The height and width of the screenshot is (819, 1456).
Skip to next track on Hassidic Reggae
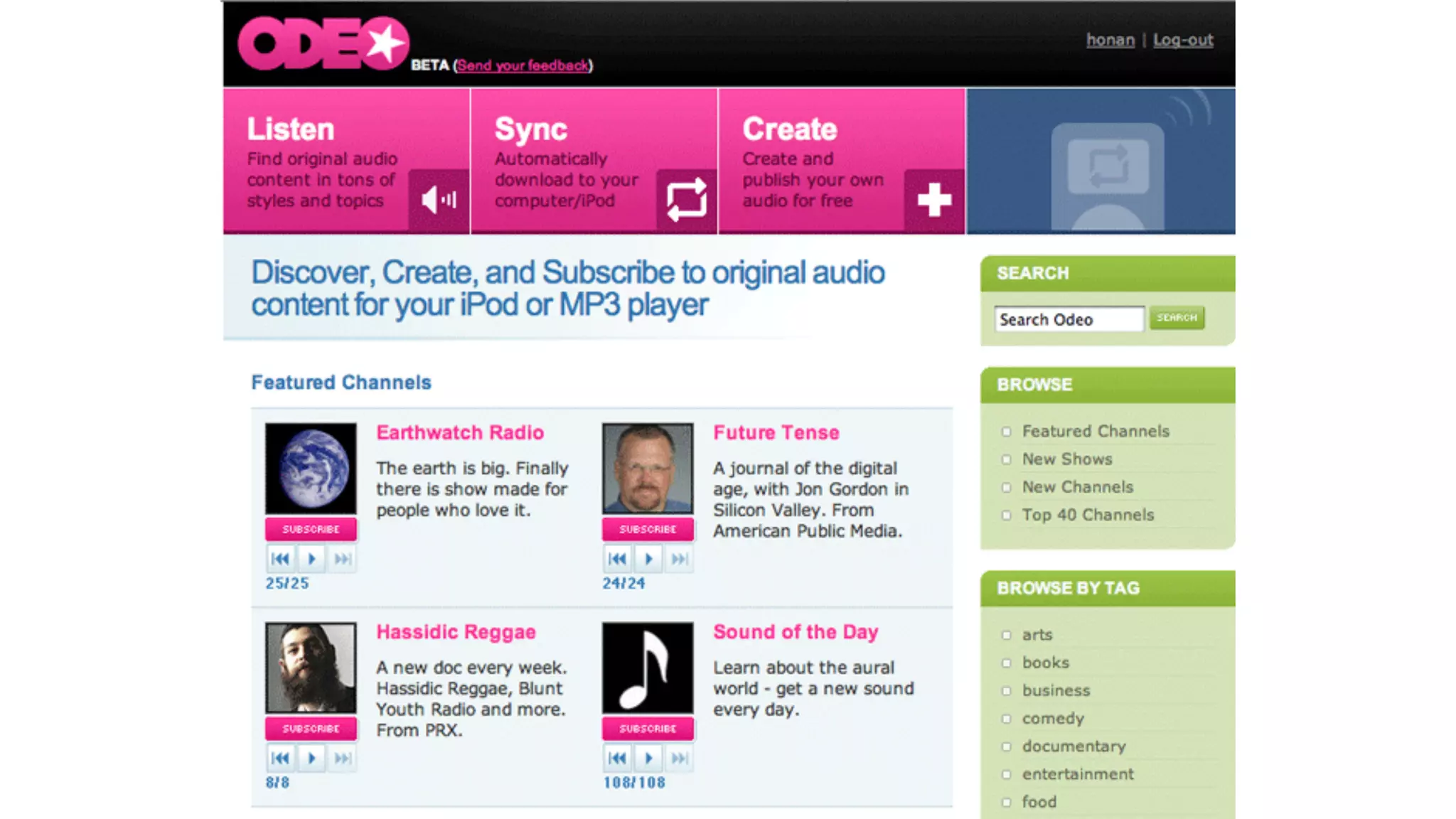coord(343,759)
